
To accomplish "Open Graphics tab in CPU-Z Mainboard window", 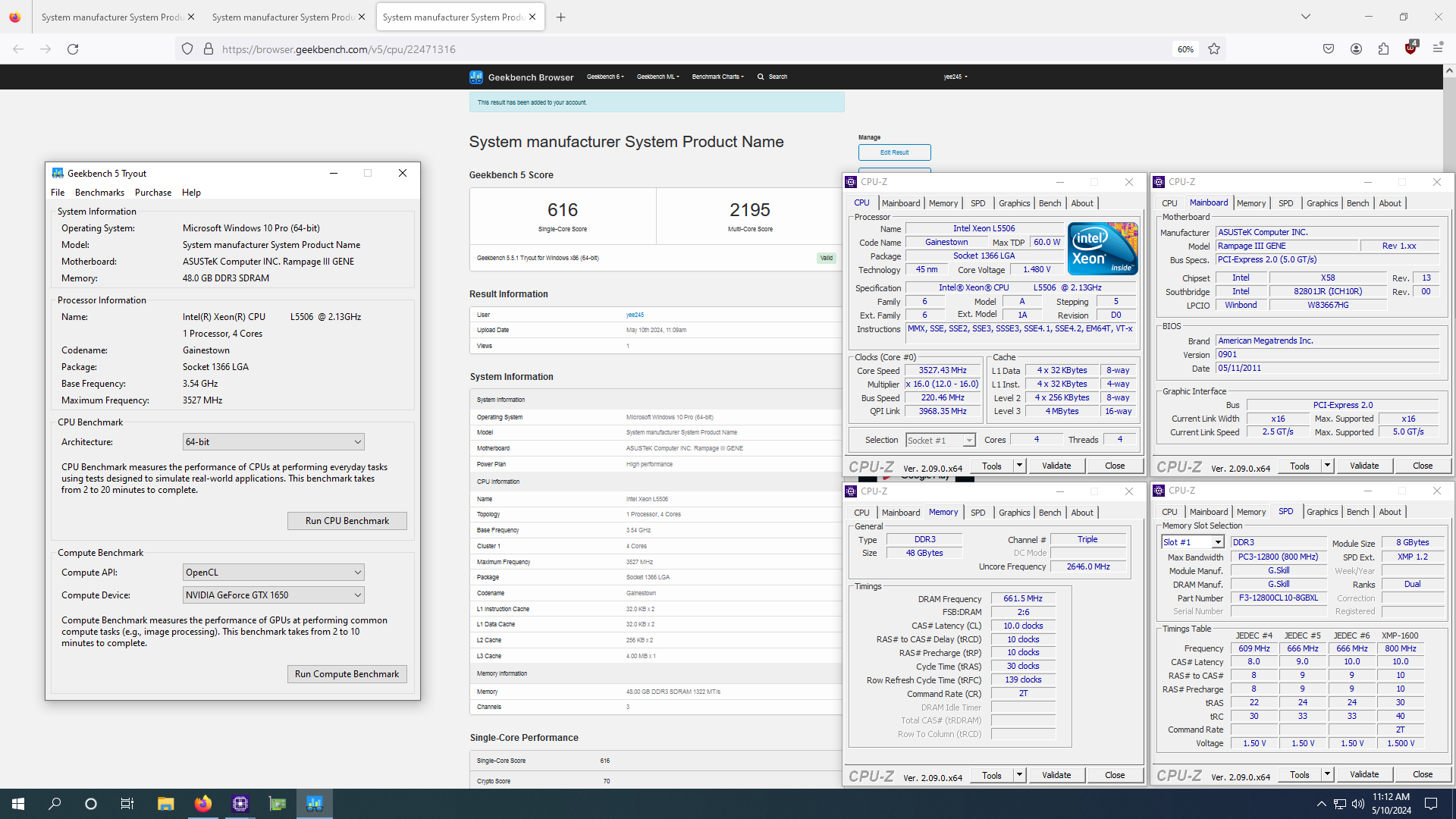I will pos(1322,203).
